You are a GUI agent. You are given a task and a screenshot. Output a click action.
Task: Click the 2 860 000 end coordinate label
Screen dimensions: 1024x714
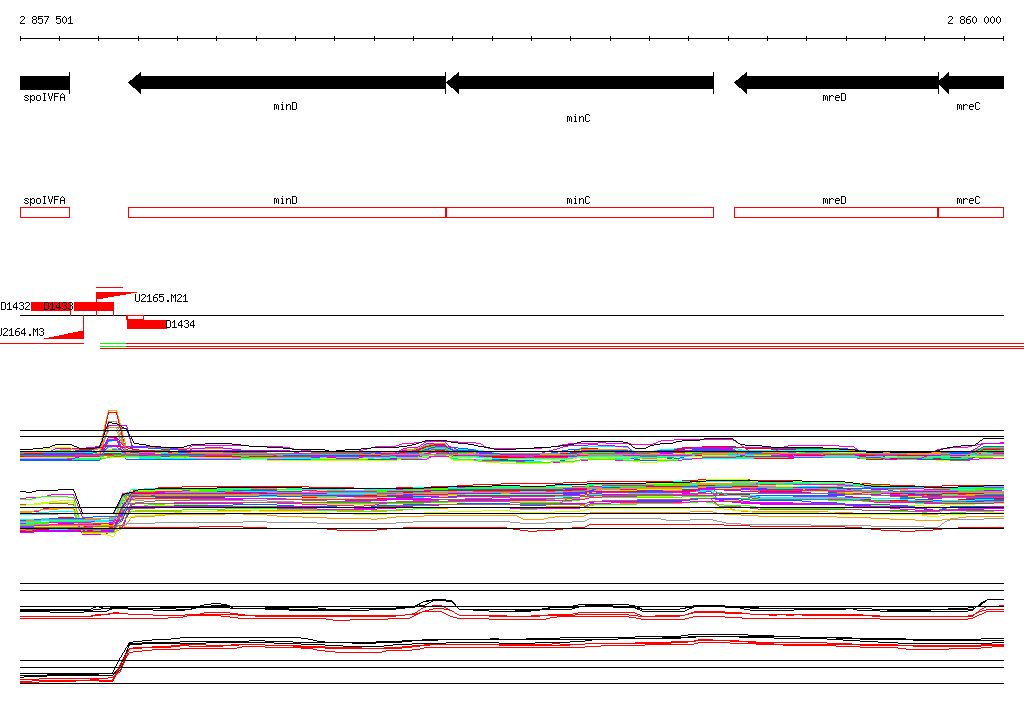click(974, 20)
